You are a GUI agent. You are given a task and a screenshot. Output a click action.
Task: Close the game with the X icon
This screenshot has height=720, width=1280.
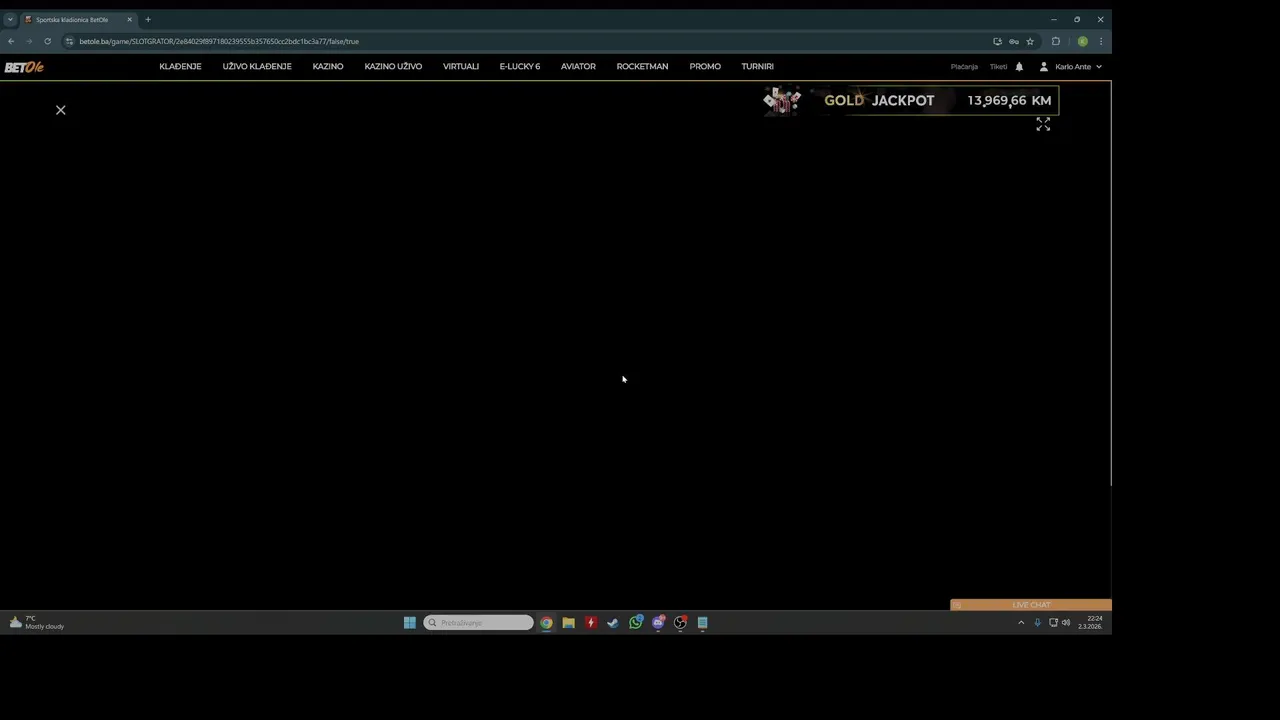60,110
